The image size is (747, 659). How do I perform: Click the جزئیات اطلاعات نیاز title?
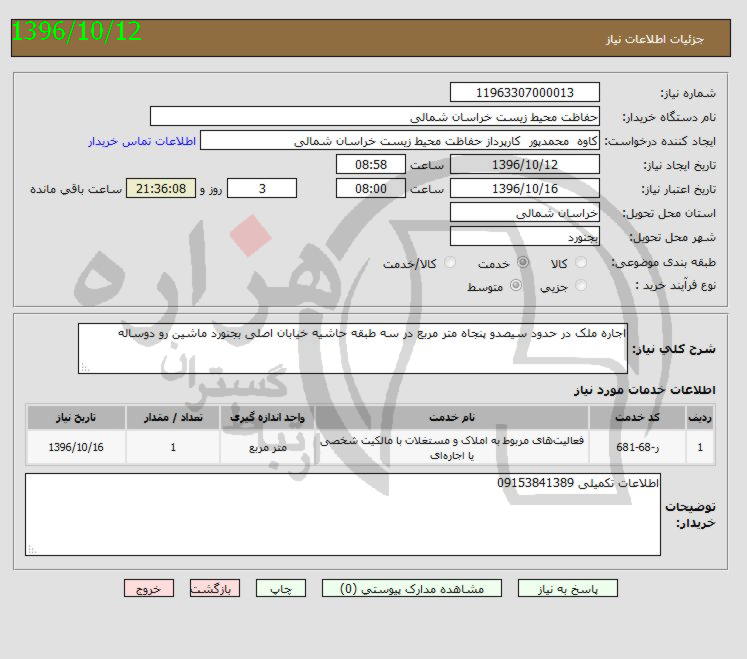(x=655, y=39)
